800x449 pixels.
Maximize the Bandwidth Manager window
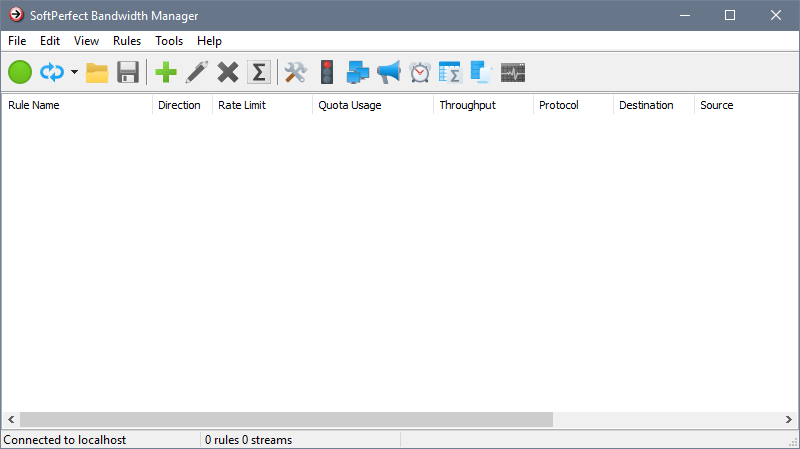[x=730, y=15]
